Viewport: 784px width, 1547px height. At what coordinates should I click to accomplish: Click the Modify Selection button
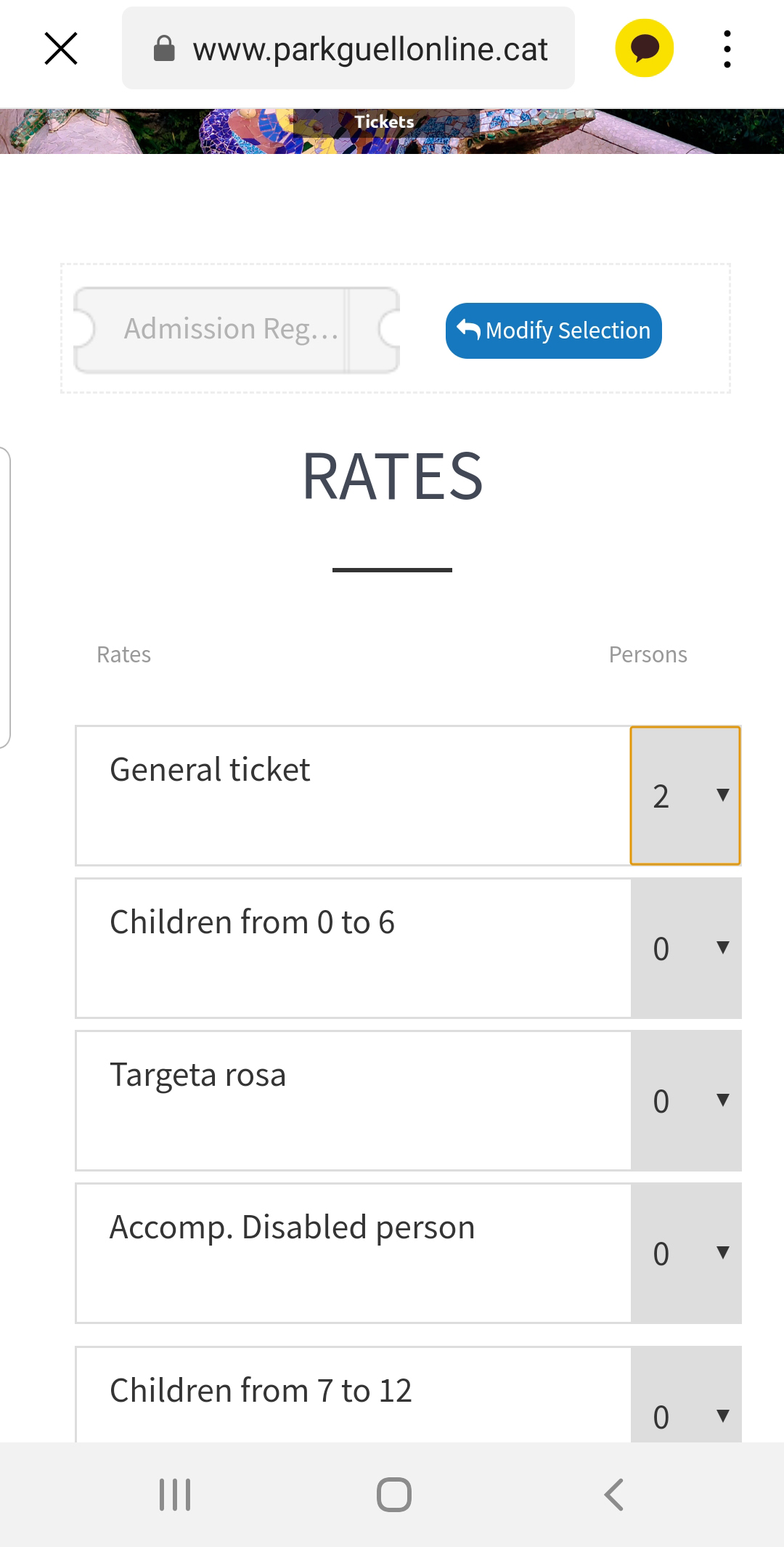tap(553, 330)
